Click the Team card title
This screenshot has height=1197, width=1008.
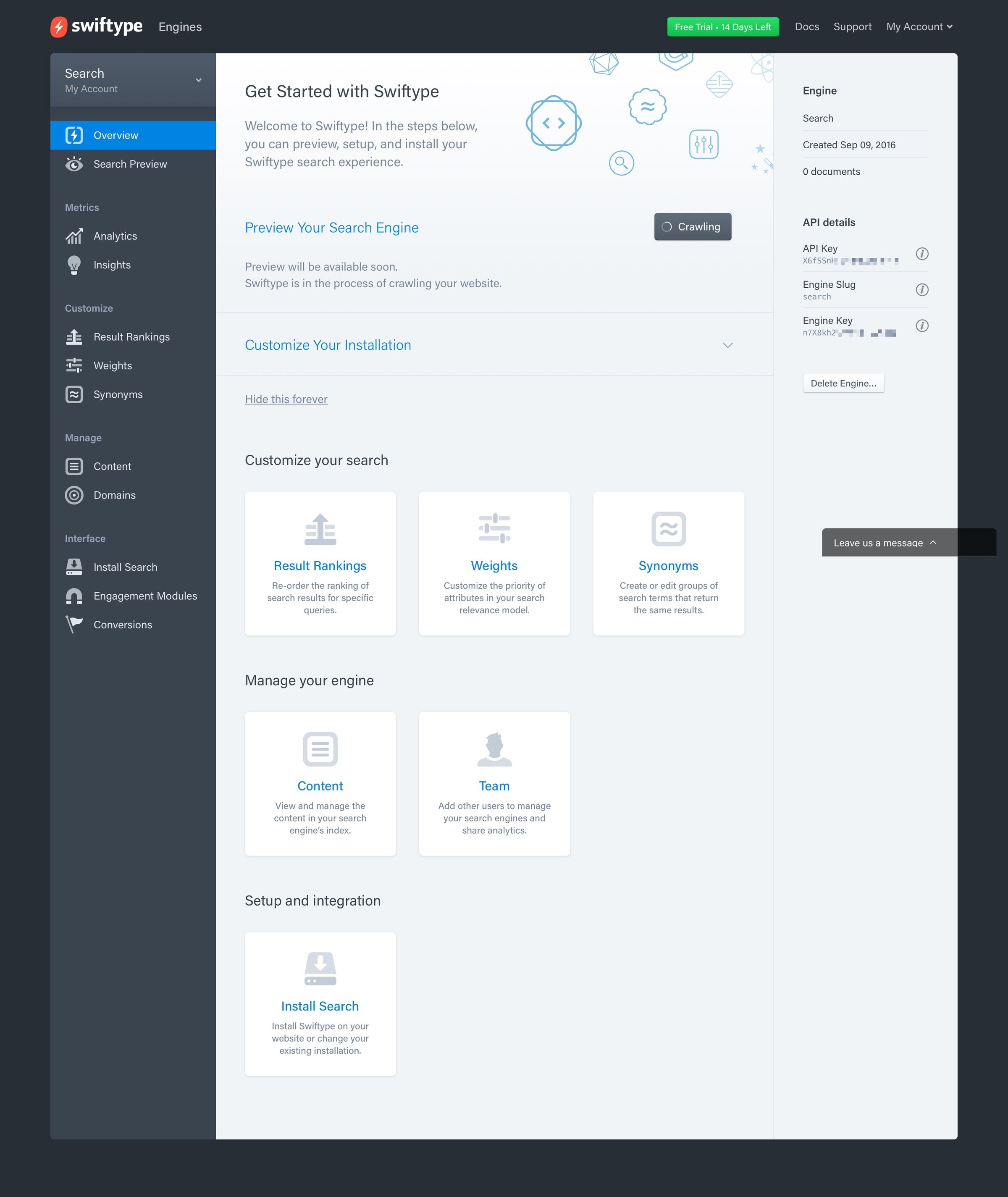pos(494,786)
